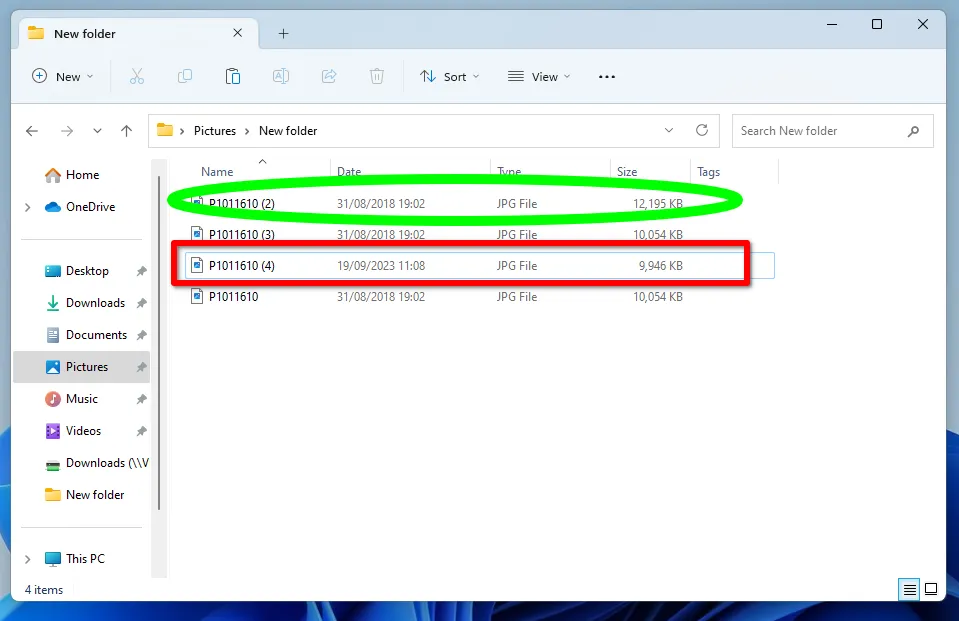This screenshot has height=621, width=959.
Task: Click the JPG icon of P1011610 (3)
Action: click(x=197, y=234)
